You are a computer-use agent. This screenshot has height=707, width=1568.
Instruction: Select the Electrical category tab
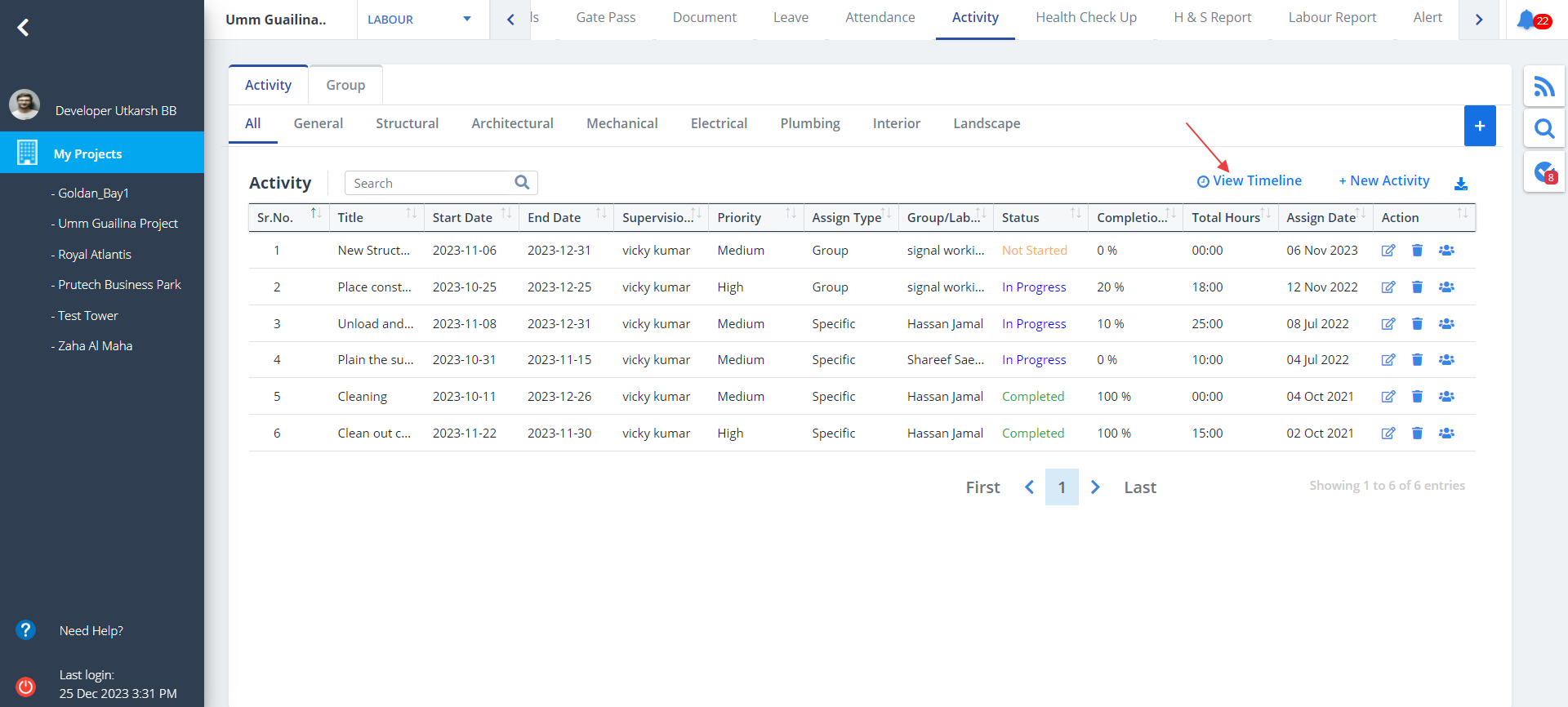[x=718, y=123]
